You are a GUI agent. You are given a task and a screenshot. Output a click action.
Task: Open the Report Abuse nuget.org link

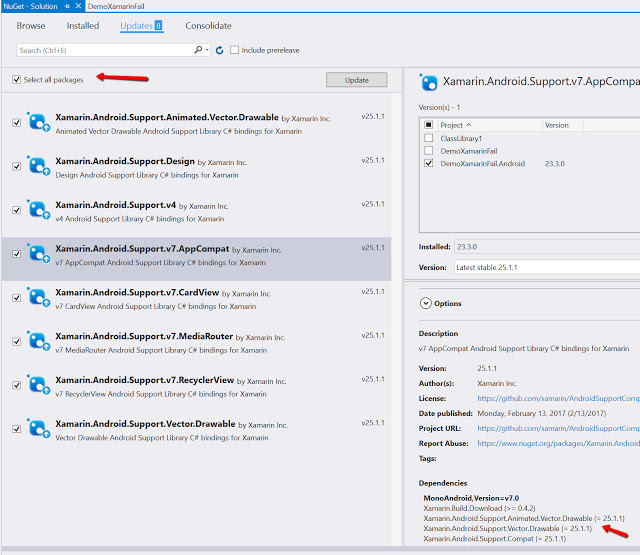pyautogui.click(x=558, y=443)
